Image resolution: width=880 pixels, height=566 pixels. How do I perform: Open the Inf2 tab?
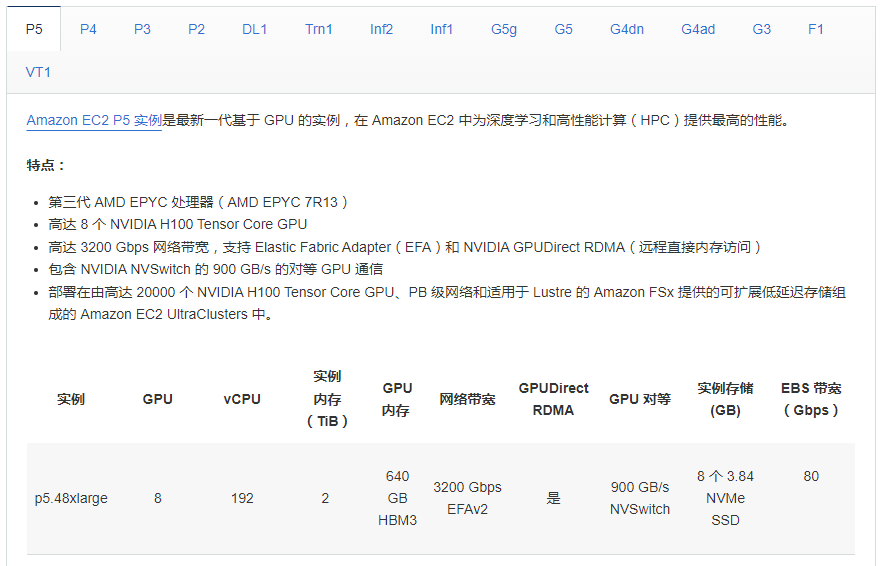point(381,29)
